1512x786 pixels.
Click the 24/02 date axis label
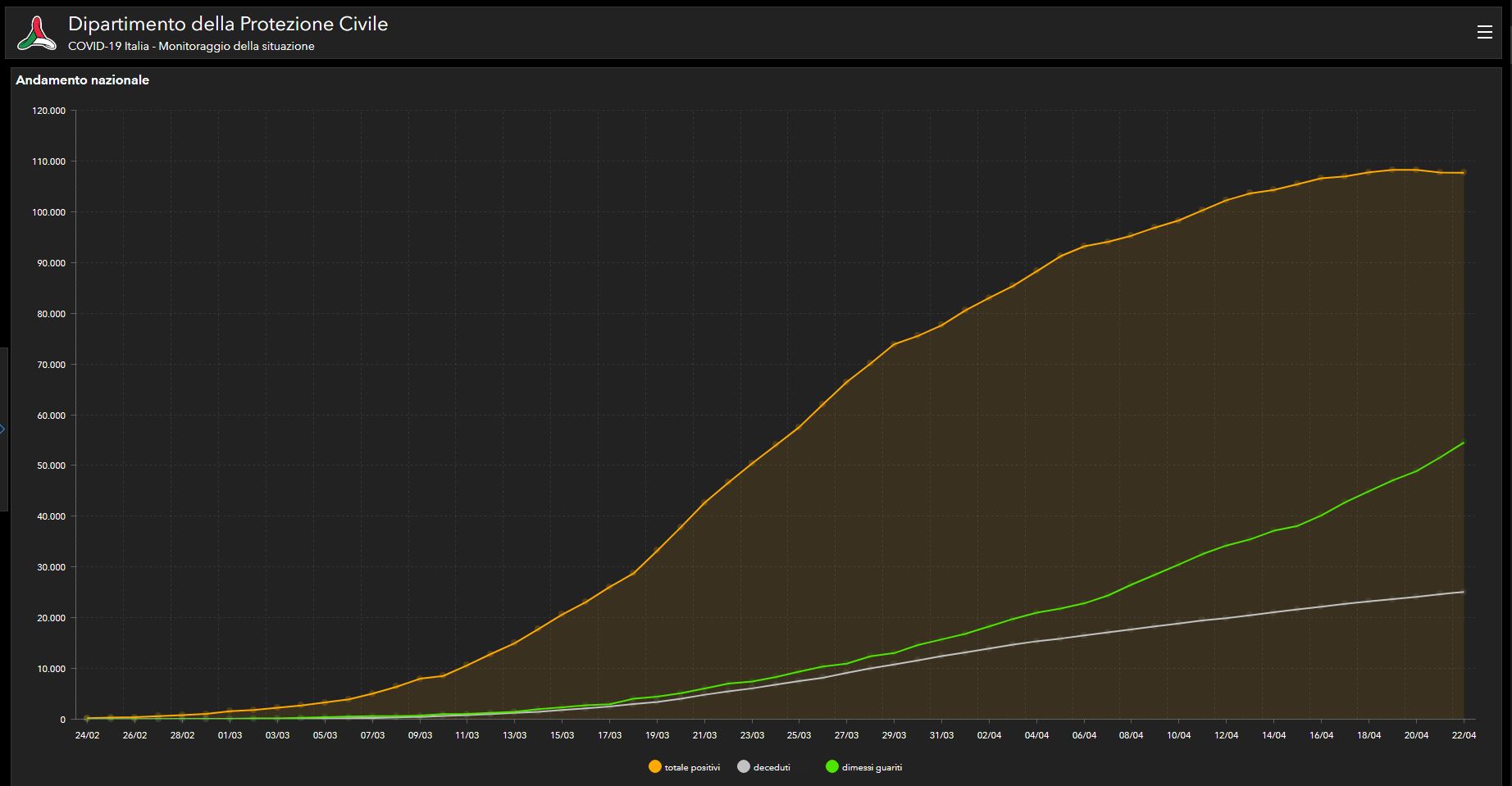pos(88,735)
